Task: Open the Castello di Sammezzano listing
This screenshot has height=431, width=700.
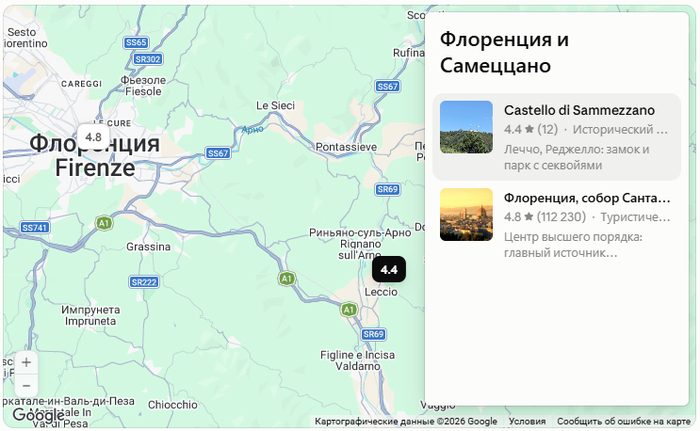Action: pyautogui.click(x=557, y=137)
